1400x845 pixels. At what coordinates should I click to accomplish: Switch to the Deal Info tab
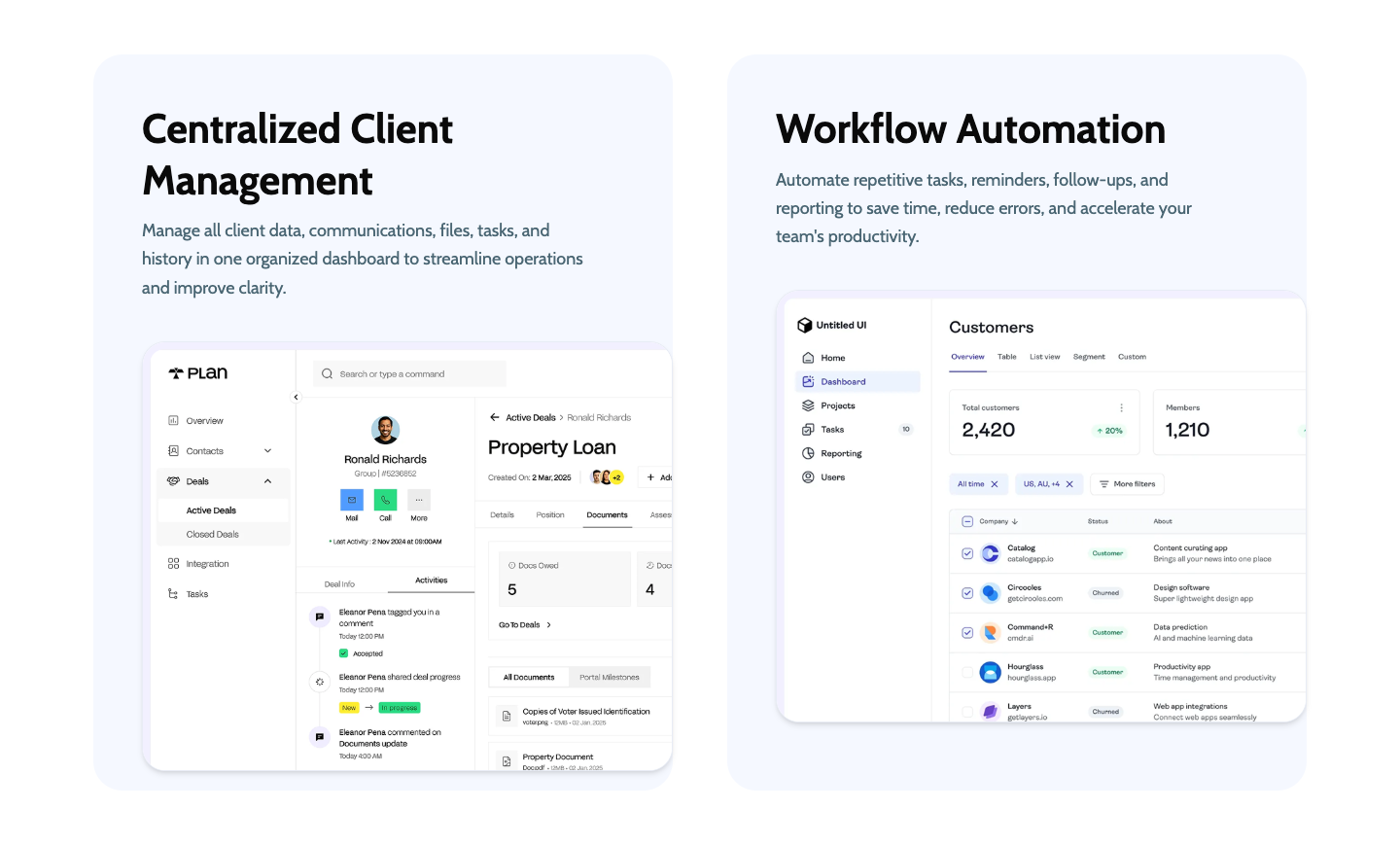339,584
